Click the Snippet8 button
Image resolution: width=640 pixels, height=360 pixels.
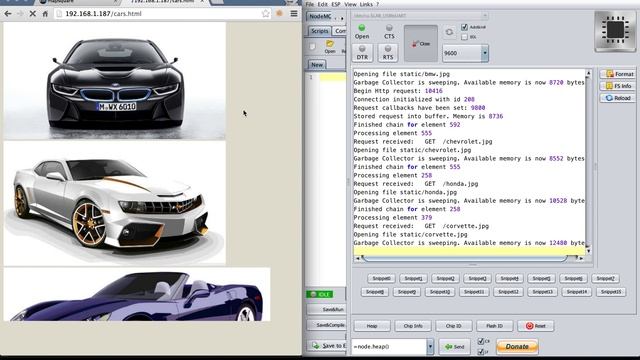(375, 292)
